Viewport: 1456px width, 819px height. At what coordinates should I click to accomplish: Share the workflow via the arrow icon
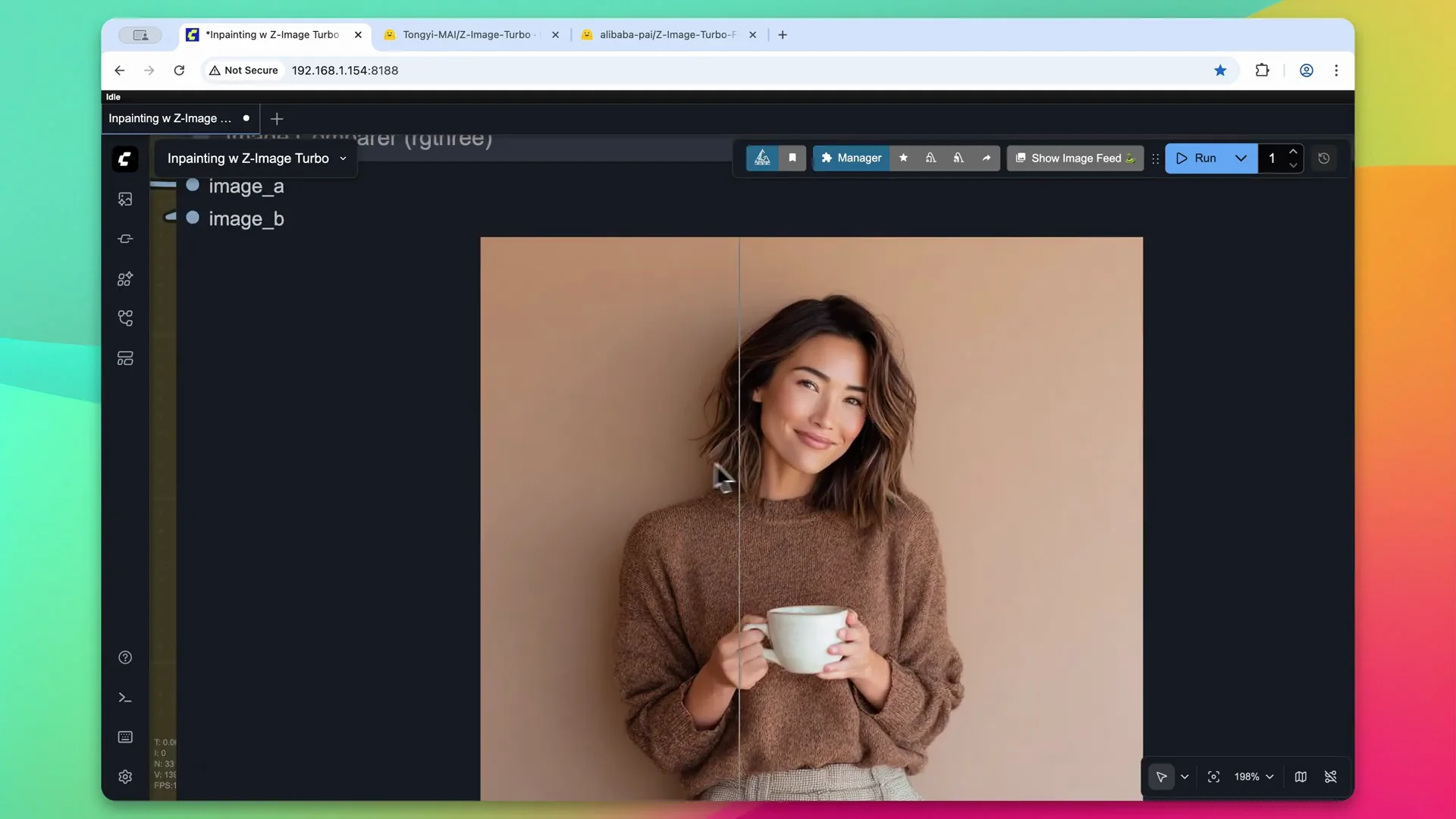coord(987,158)
